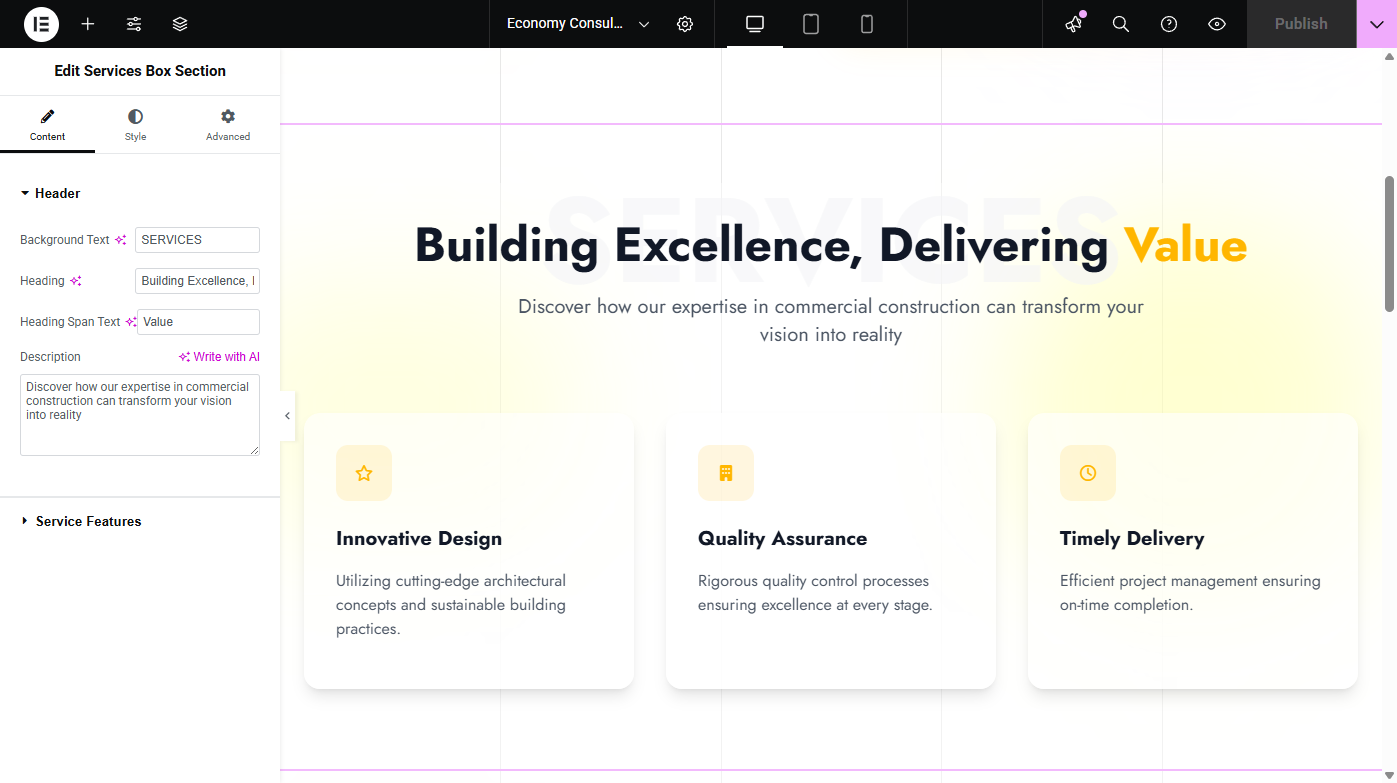Open page settings gear icon

[685, 24]
